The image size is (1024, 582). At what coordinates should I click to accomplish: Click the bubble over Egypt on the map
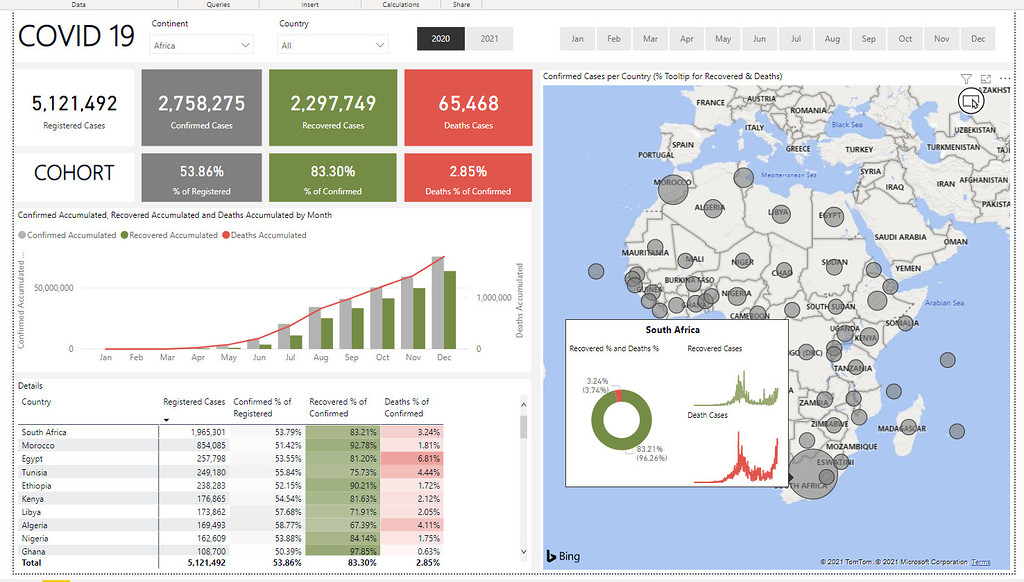coord(834,216)
